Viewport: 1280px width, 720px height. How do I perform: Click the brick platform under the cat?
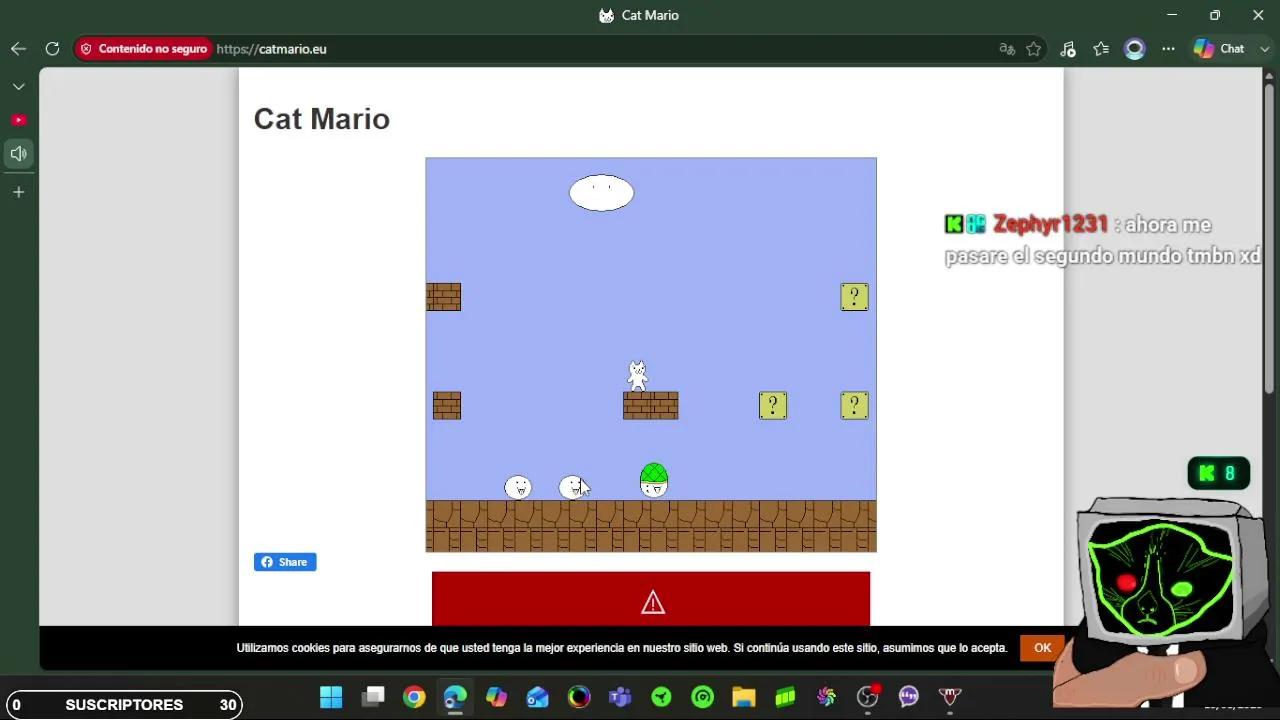651,405
